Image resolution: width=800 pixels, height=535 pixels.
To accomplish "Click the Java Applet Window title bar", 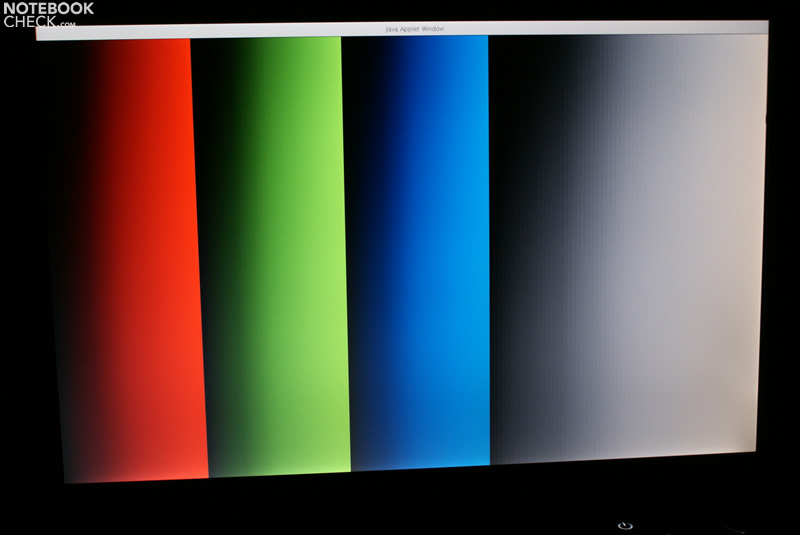I will [402, 30].
